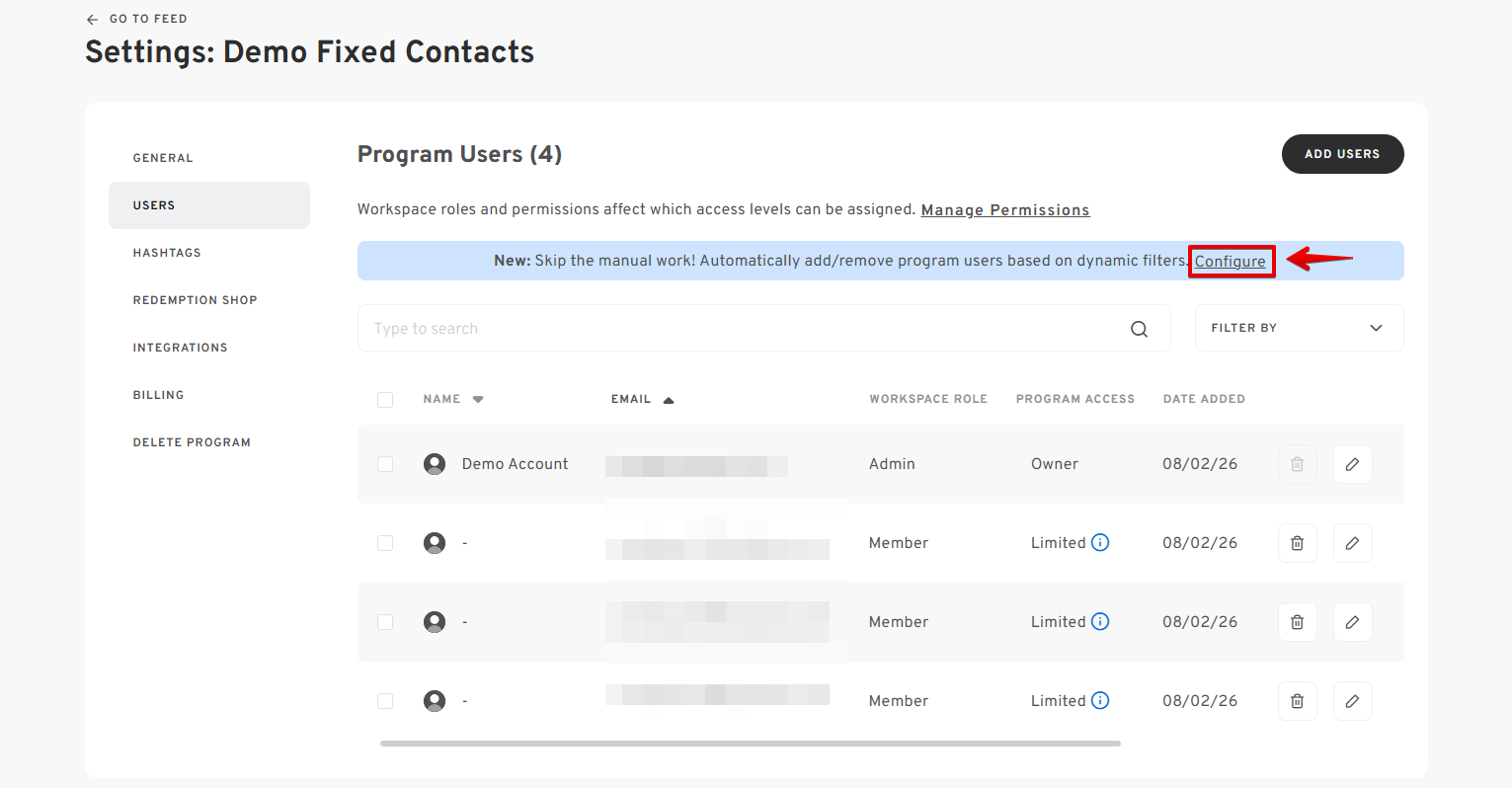1512x788 pixels.
Task: Open Limited info icon on the last row
Action: pos(1100,700)
